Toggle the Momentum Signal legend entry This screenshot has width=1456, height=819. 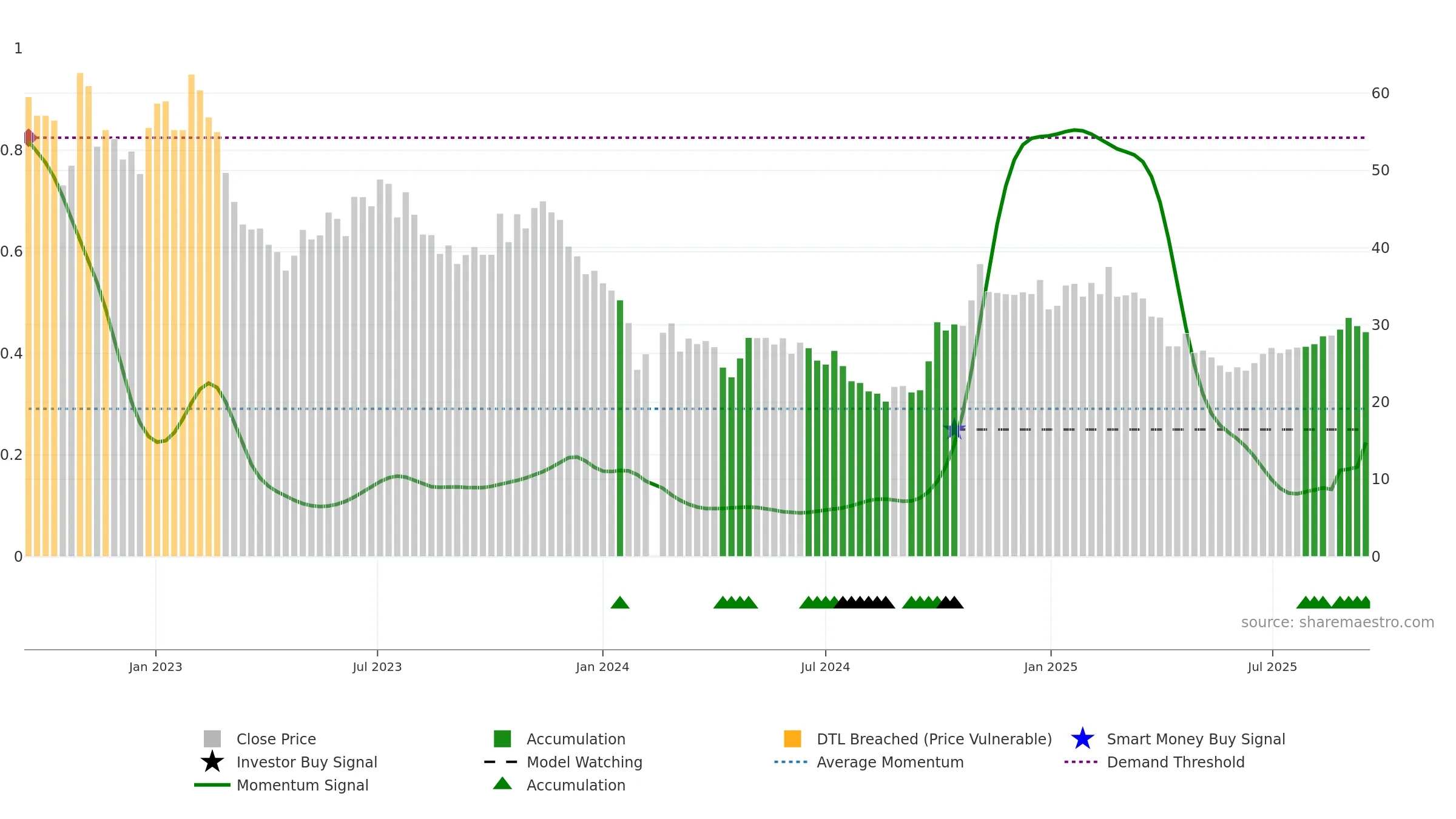(281, 785)
